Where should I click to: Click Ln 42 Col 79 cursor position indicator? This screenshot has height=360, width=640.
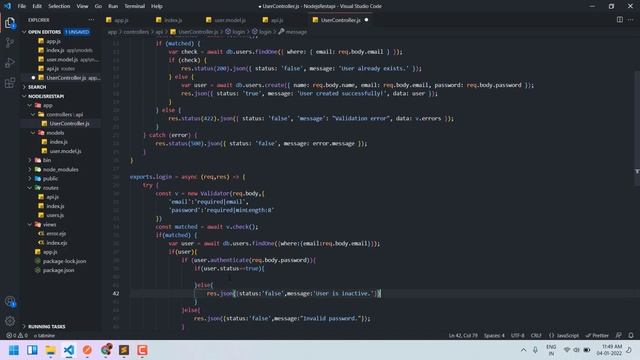point(463,336)
